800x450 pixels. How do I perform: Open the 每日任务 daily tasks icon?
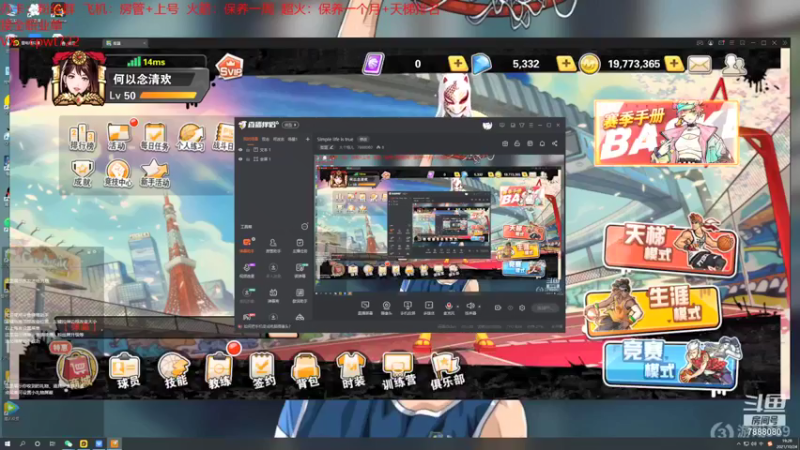(x=154, y=137)
